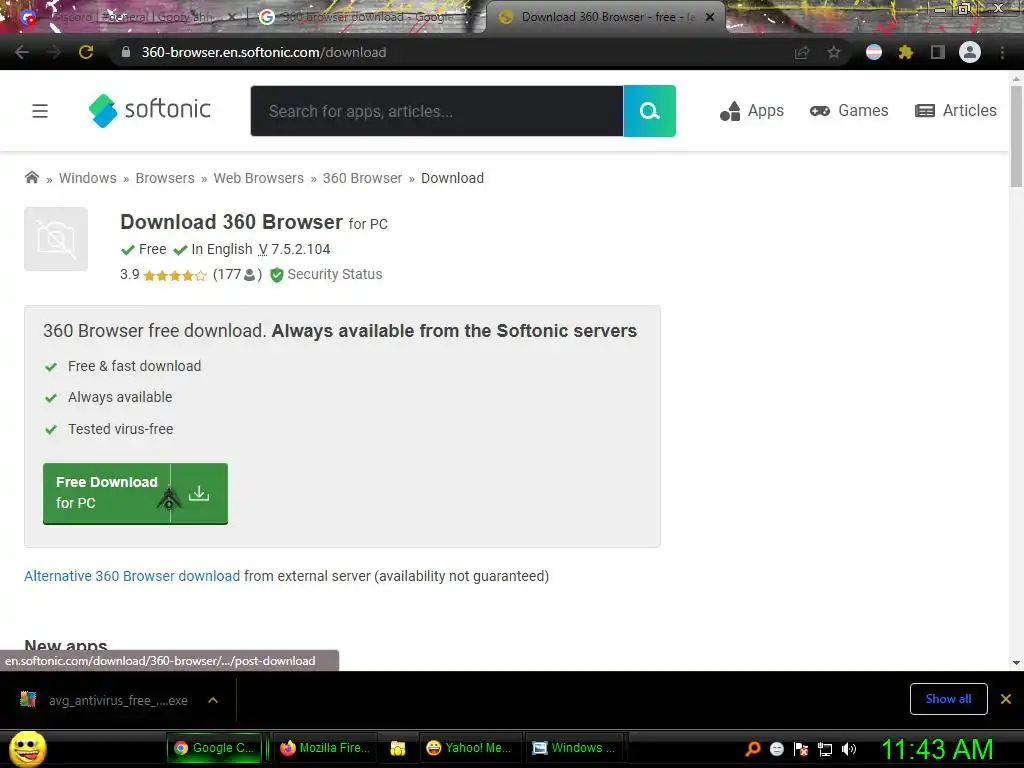Image resolution: width=1024 pixels, height=768 pixels.
Task: Click the round tray icon next to magnifier
Action: click(776, 749)
